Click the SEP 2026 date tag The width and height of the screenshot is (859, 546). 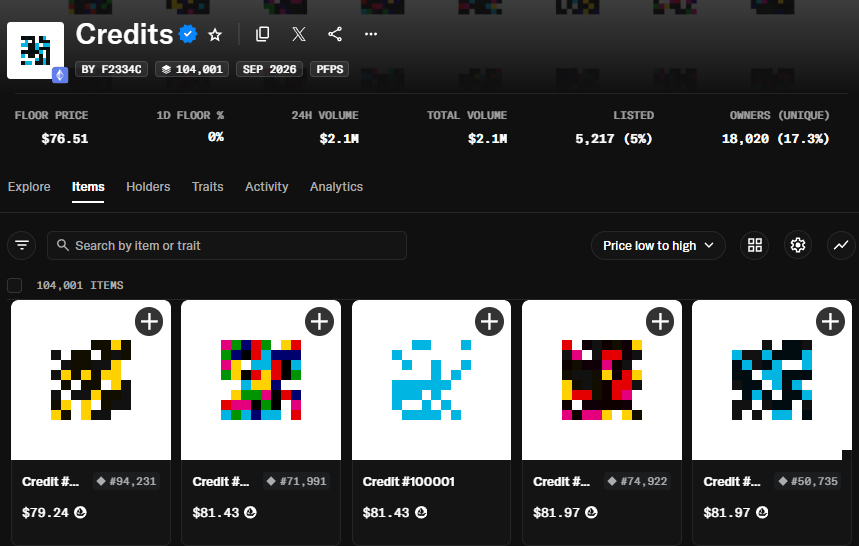(270, 69)
